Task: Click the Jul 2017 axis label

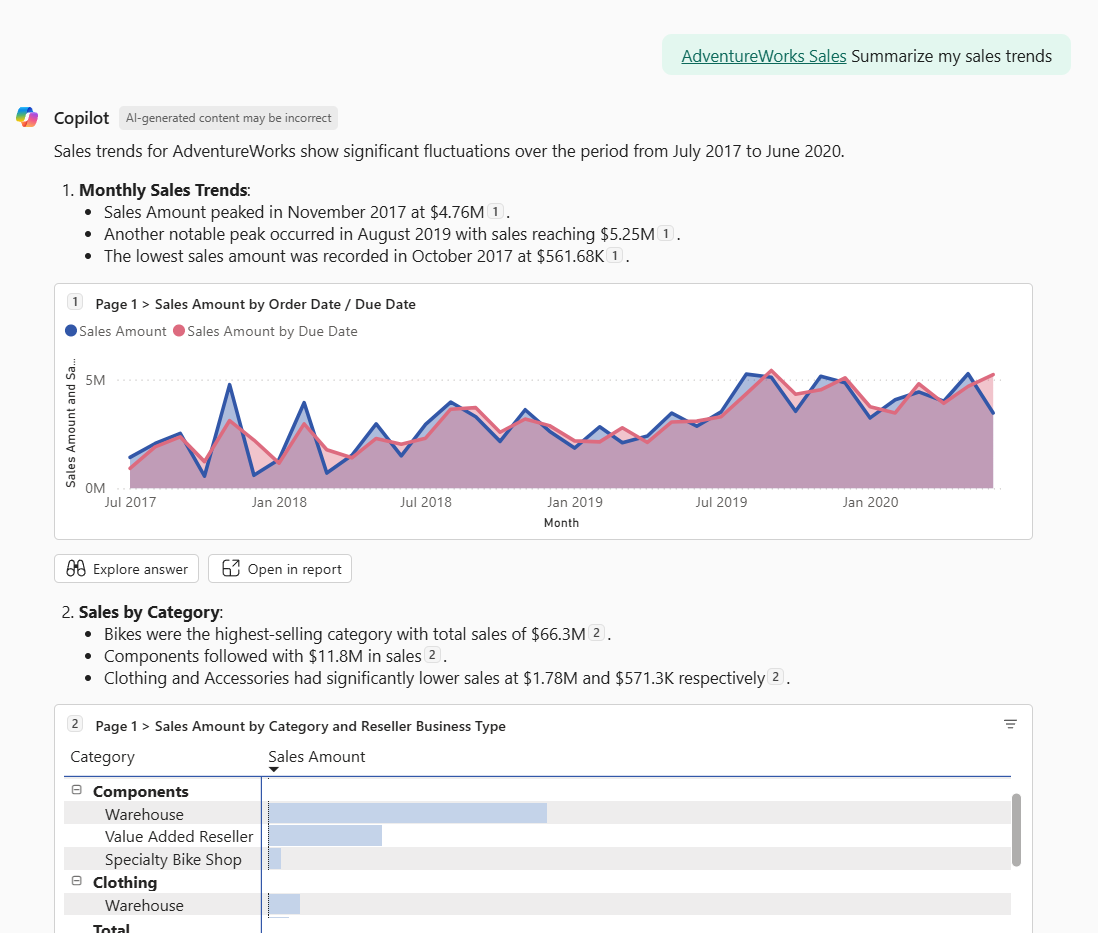Action: pyautogui.click(x=130, y=502)
